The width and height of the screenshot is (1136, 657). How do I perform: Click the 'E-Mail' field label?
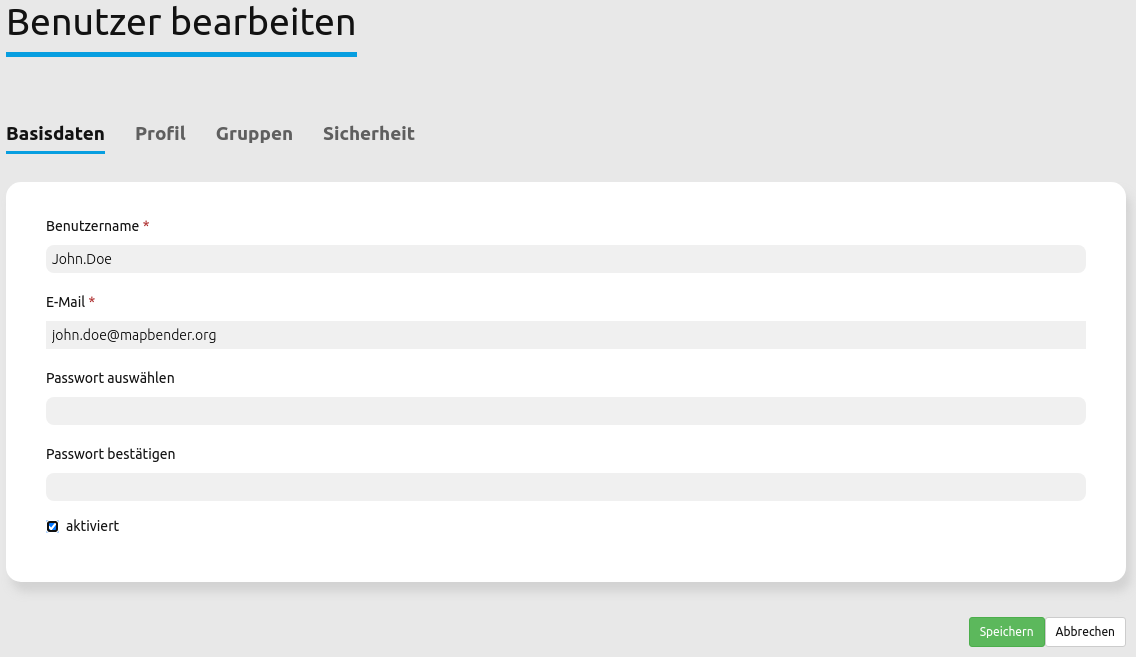65,302
